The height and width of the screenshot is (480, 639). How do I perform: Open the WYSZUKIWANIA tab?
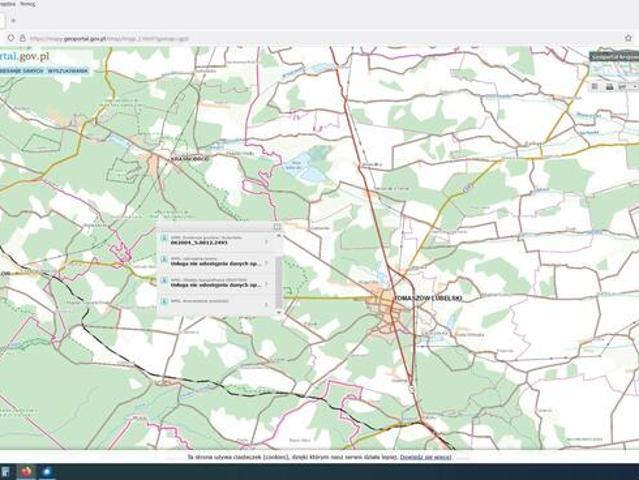tap(69, 71)
